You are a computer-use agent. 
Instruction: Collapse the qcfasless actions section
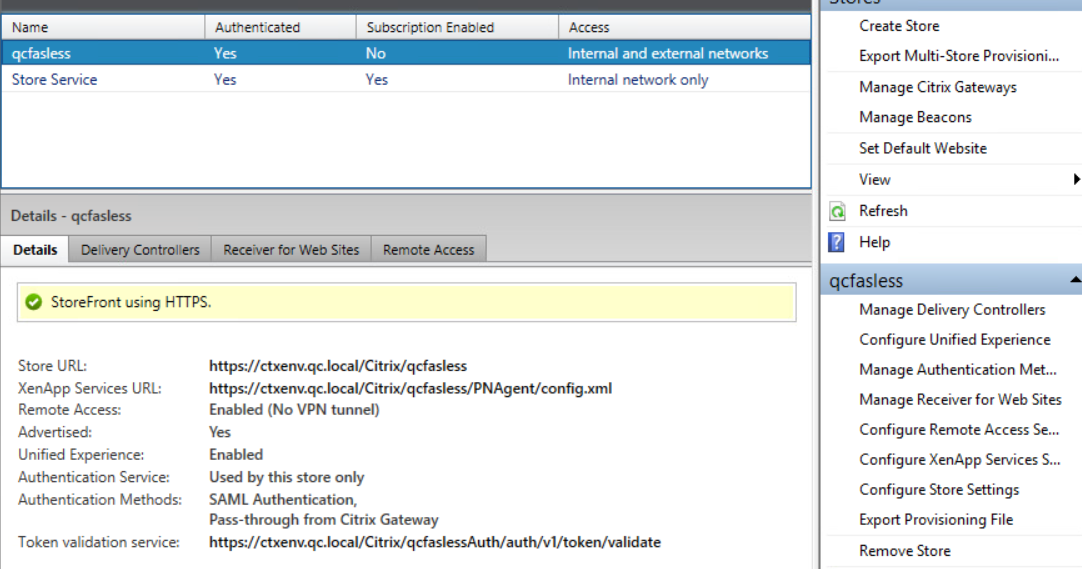[1075, 281]
